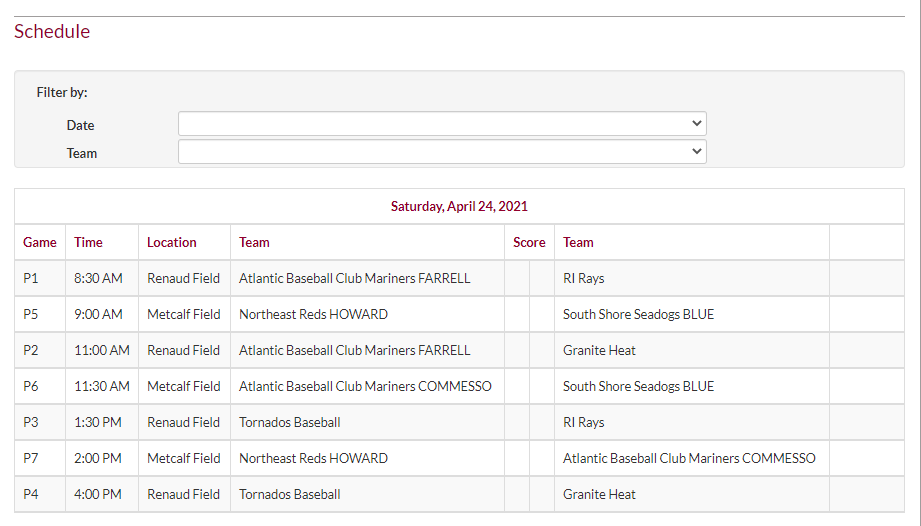This screenshot has width=921, height=526.
Task: Click the Schedule page heading
Action: pos(52,32)
